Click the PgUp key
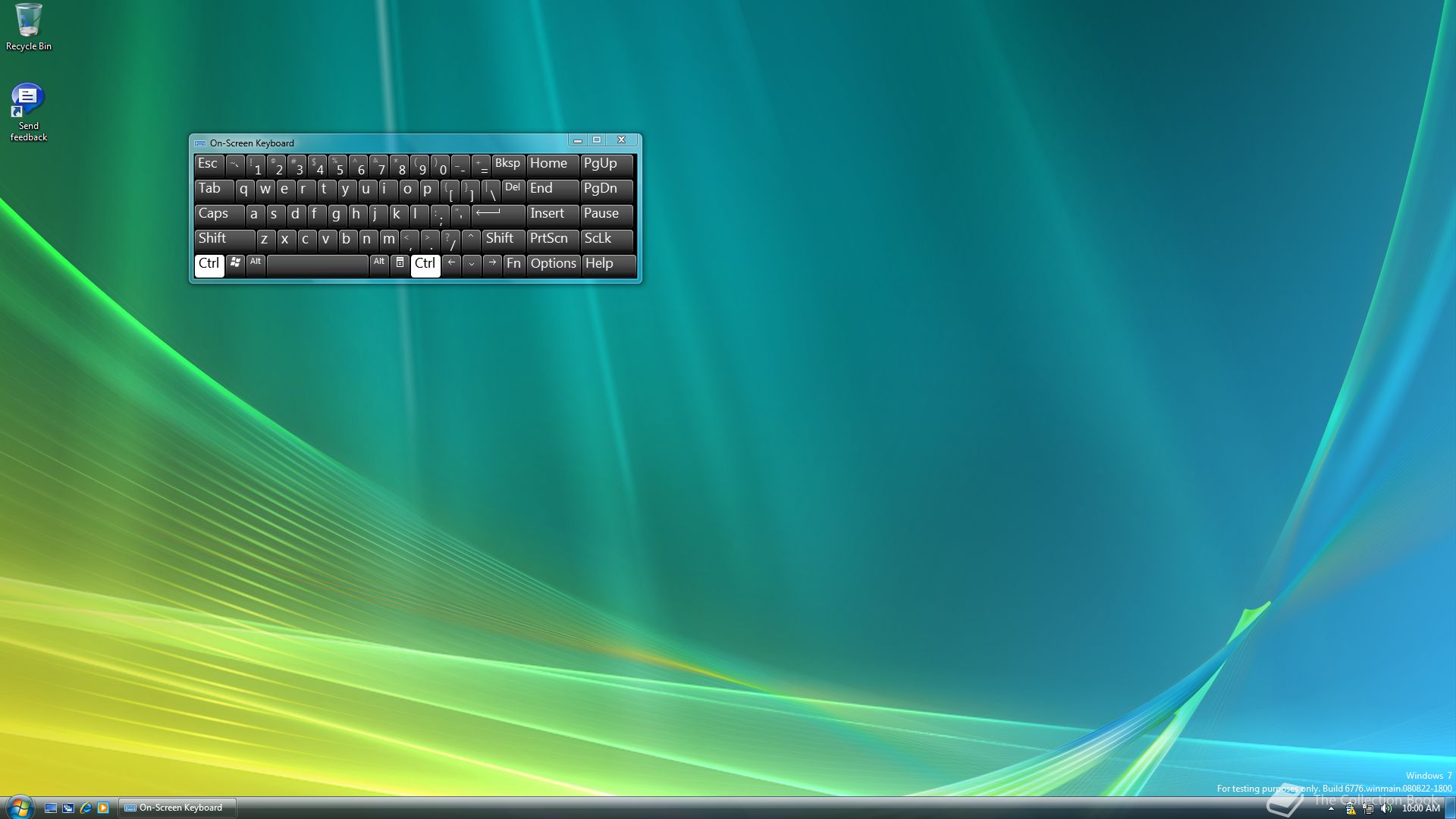The image size is (1456, 819). (x=607, y=165)
